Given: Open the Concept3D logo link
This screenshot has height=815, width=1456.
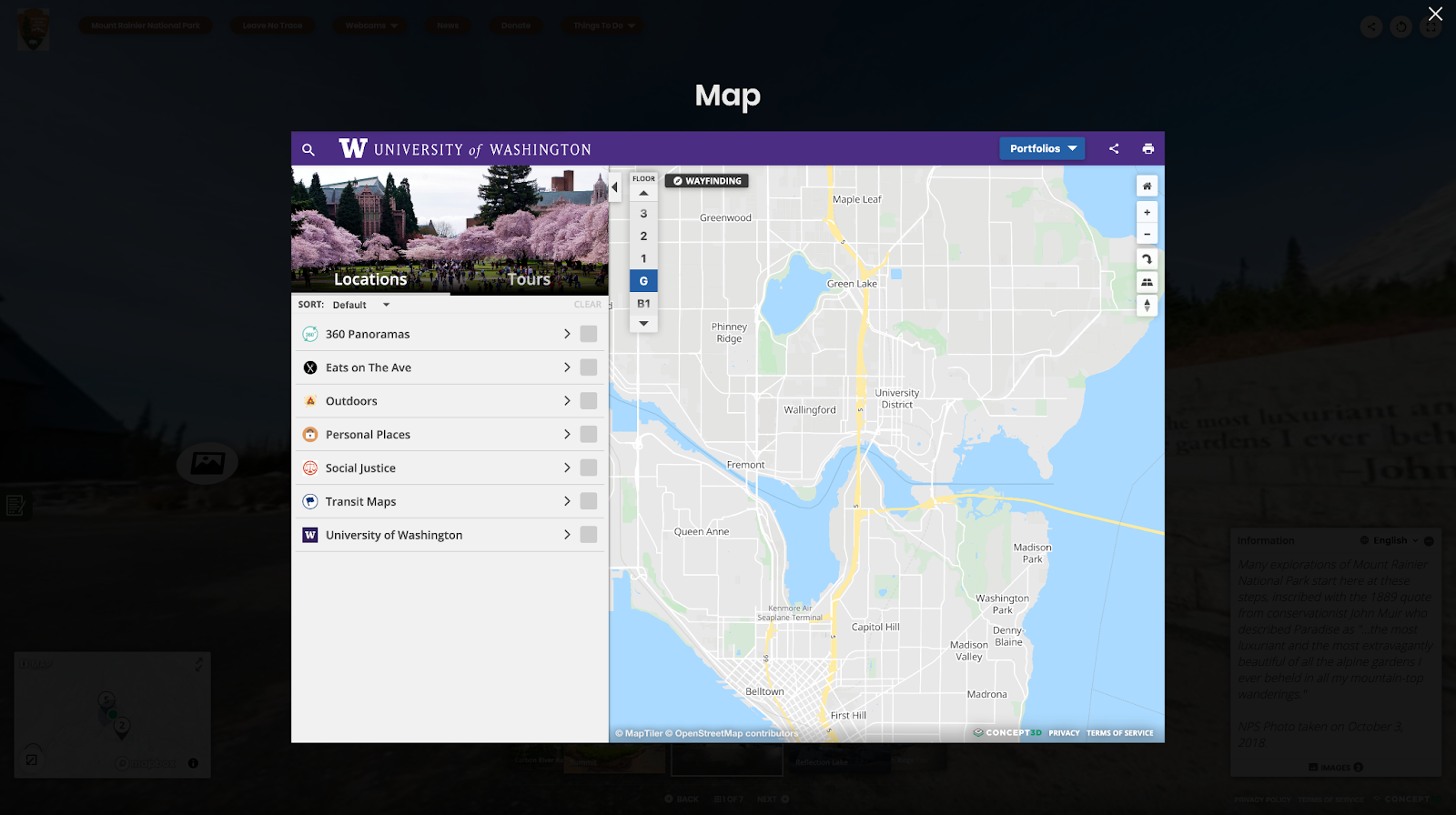Looking at the screenshot, I should coord(1007,732).
